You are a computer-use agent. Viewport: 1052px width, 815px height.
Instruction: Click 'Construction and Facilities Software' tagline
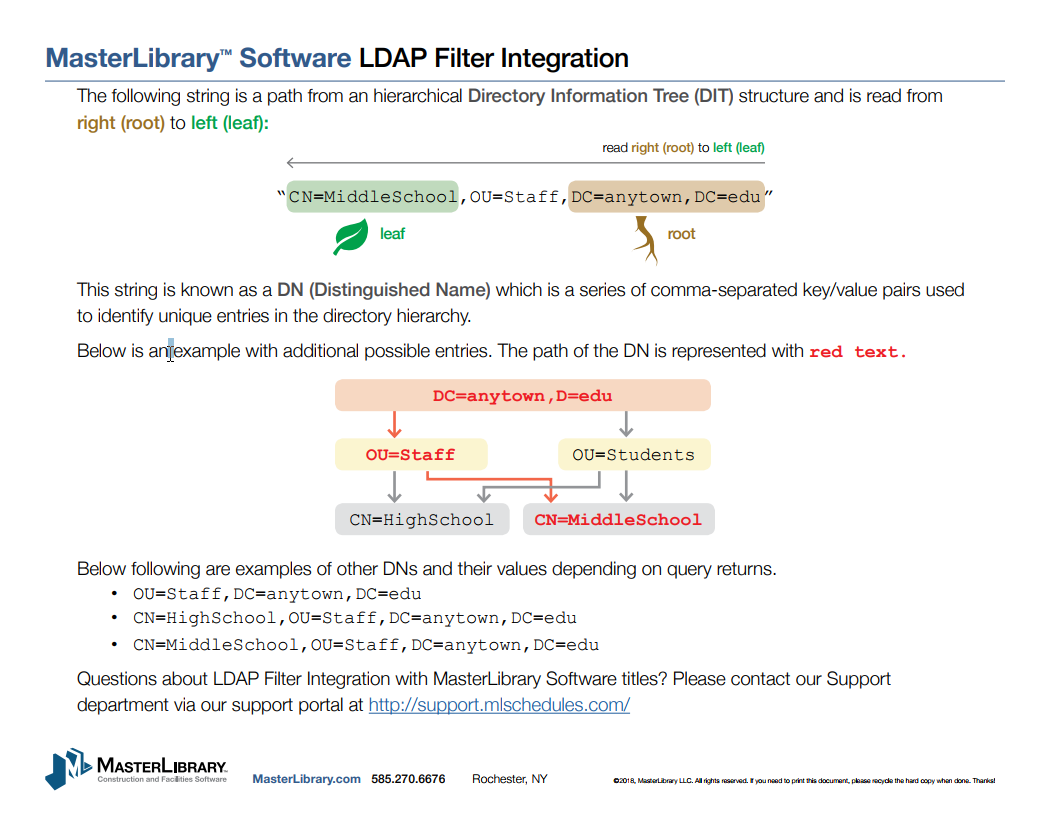pos(162,779)
